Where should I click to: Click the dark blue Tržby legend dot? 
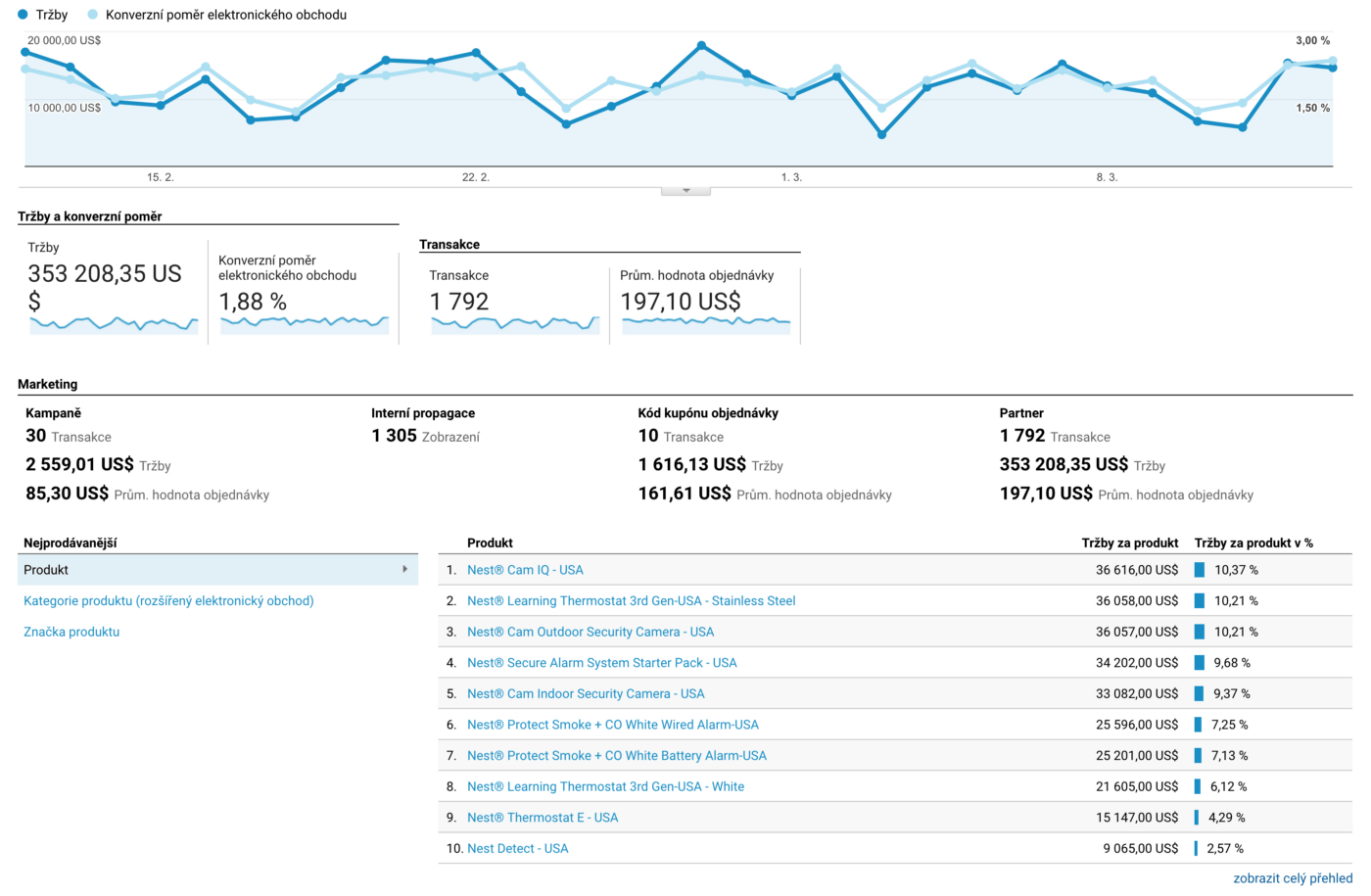click(23, 15)
